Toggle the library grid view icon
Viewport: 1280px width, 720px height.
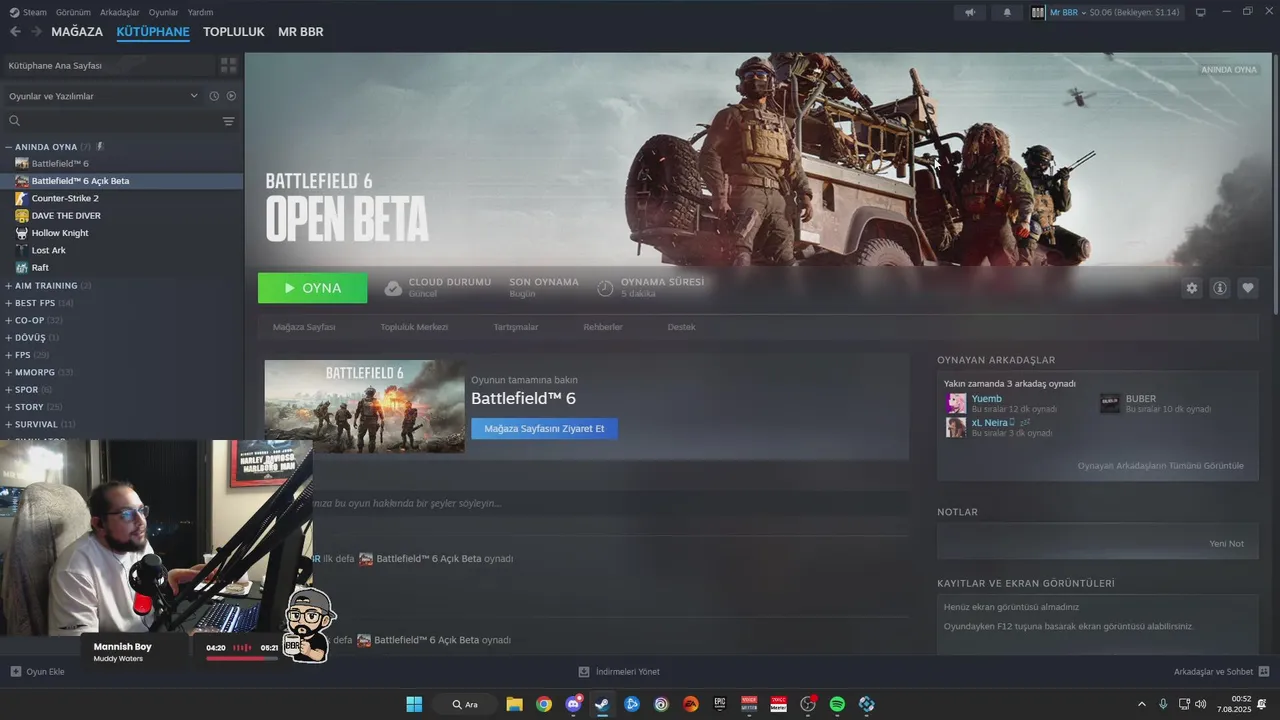pyautogui.click(x=229, y=65)
